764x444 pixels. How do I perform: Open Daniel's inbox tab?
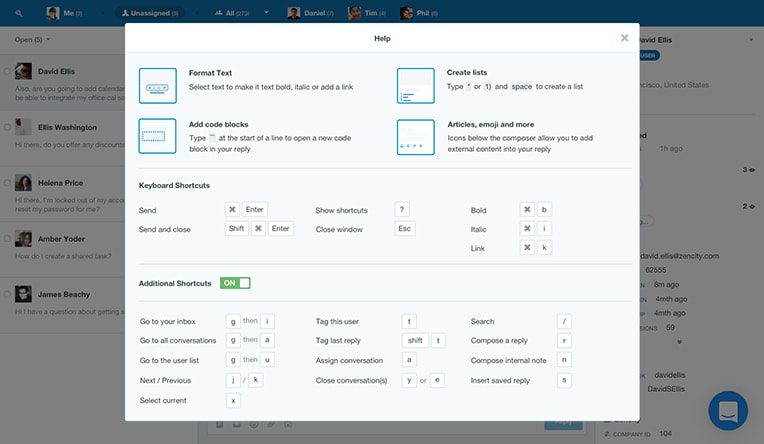click(x=310, y=13)
